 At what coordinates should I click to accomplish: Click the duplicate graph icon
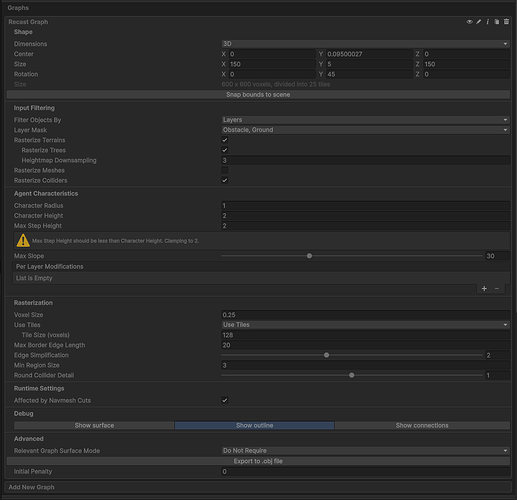(497, 22)
